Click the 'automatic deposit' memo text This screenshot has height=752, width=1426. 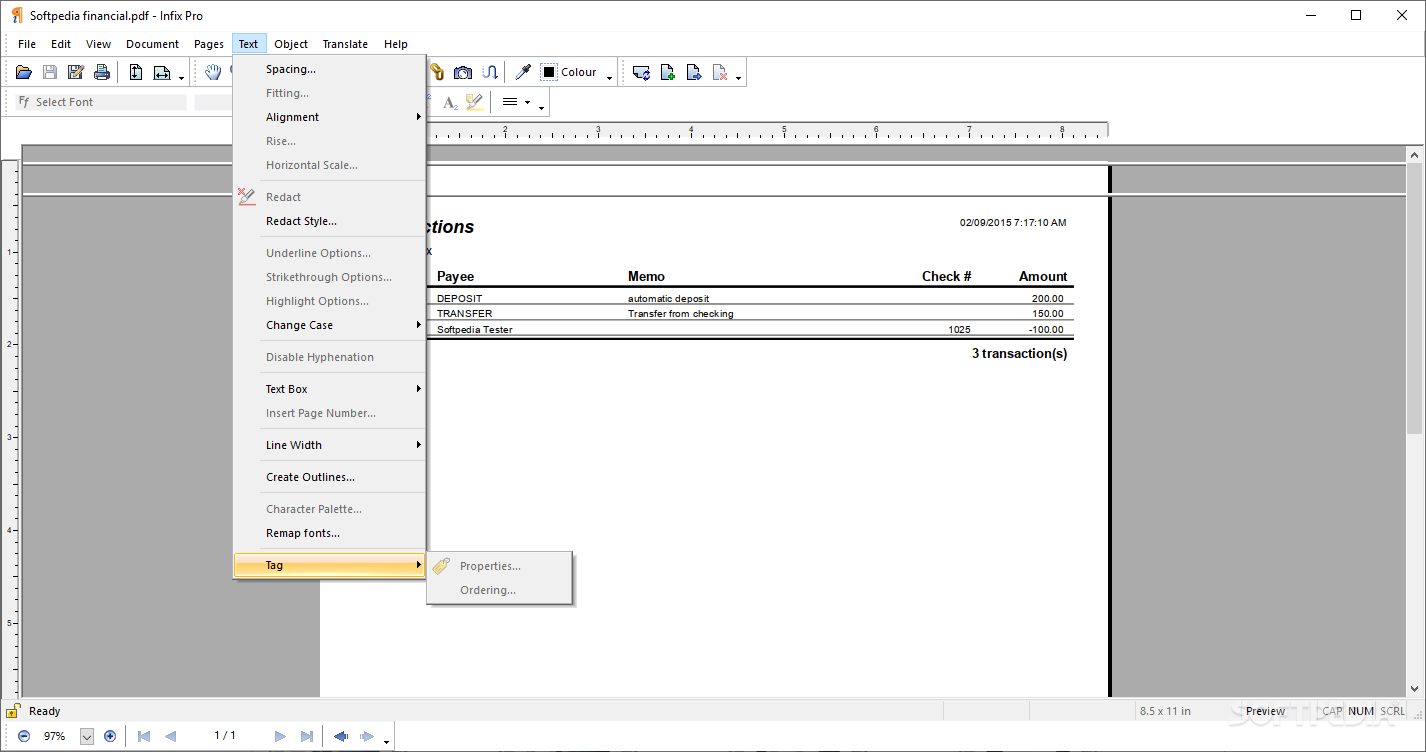pyautogui.click(x=669, y=298)
